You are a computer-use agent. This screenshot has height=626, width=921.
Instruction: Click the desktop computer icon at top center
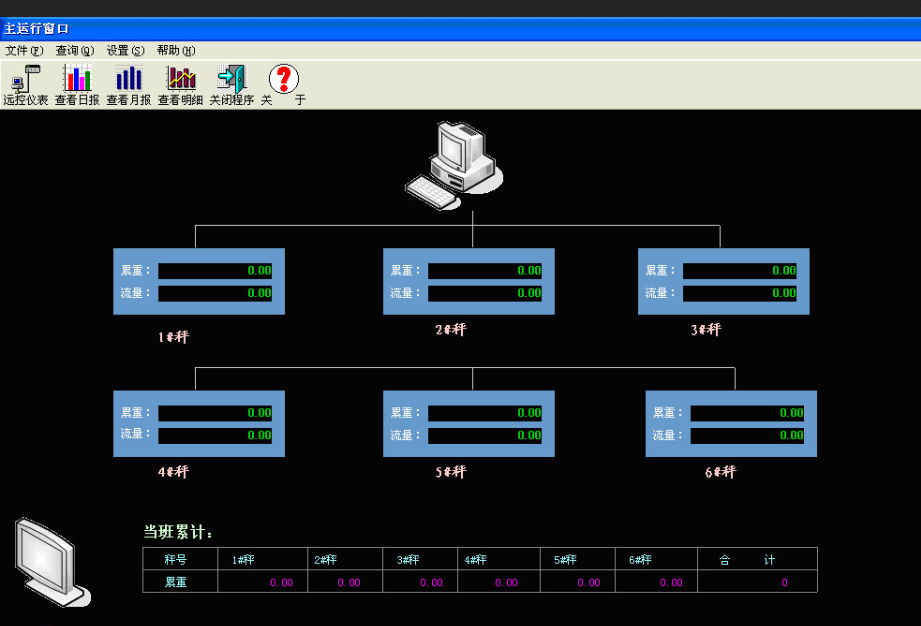(x=454, y=165)
